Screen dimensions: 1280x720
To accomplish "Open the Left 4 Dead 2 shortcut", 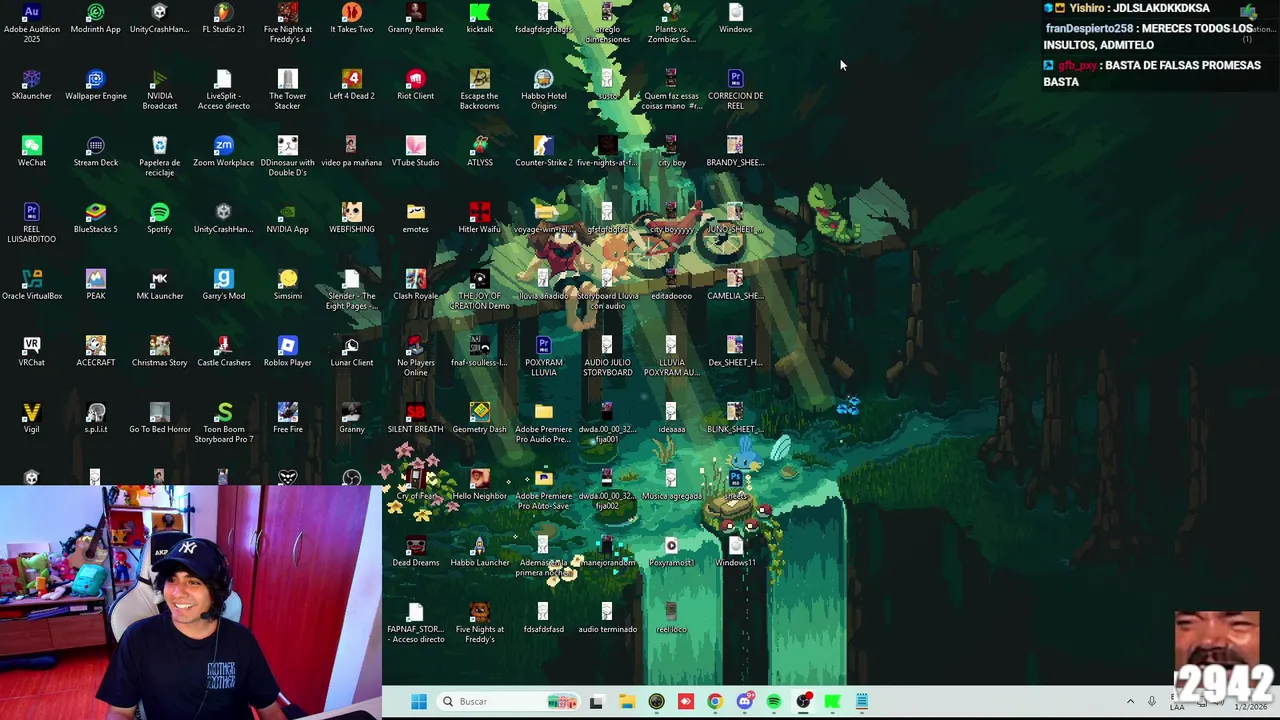I will tap(351, 85).
